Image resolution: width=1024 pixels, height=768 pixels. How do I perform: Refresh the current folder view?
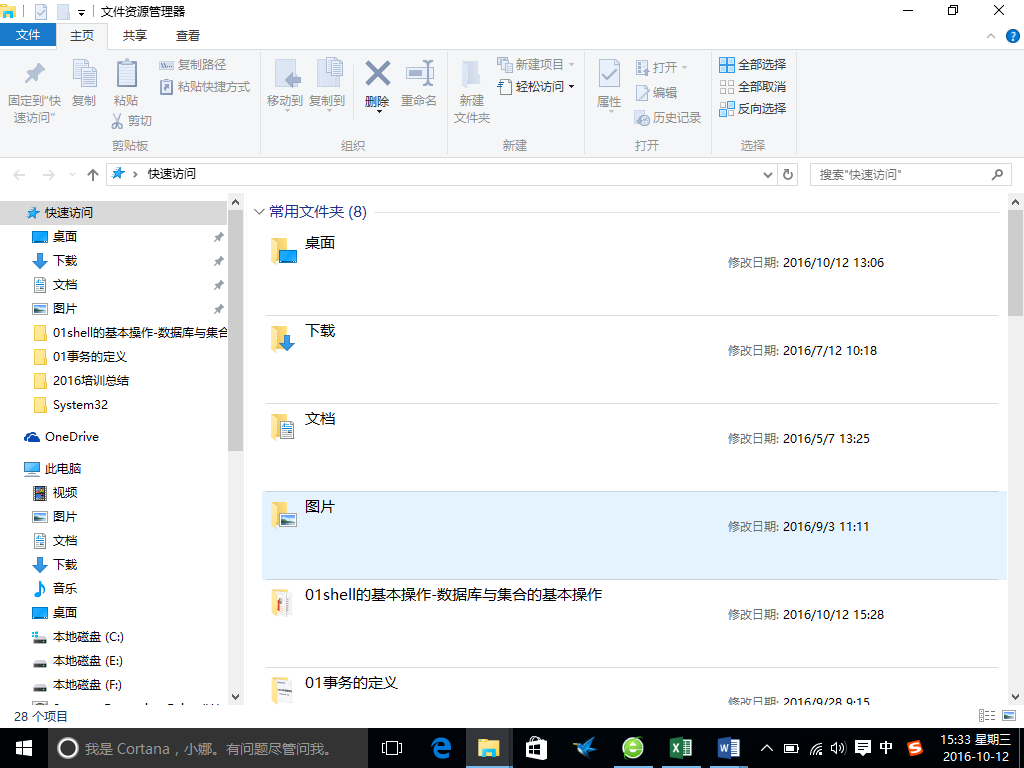tap(788, 174)
